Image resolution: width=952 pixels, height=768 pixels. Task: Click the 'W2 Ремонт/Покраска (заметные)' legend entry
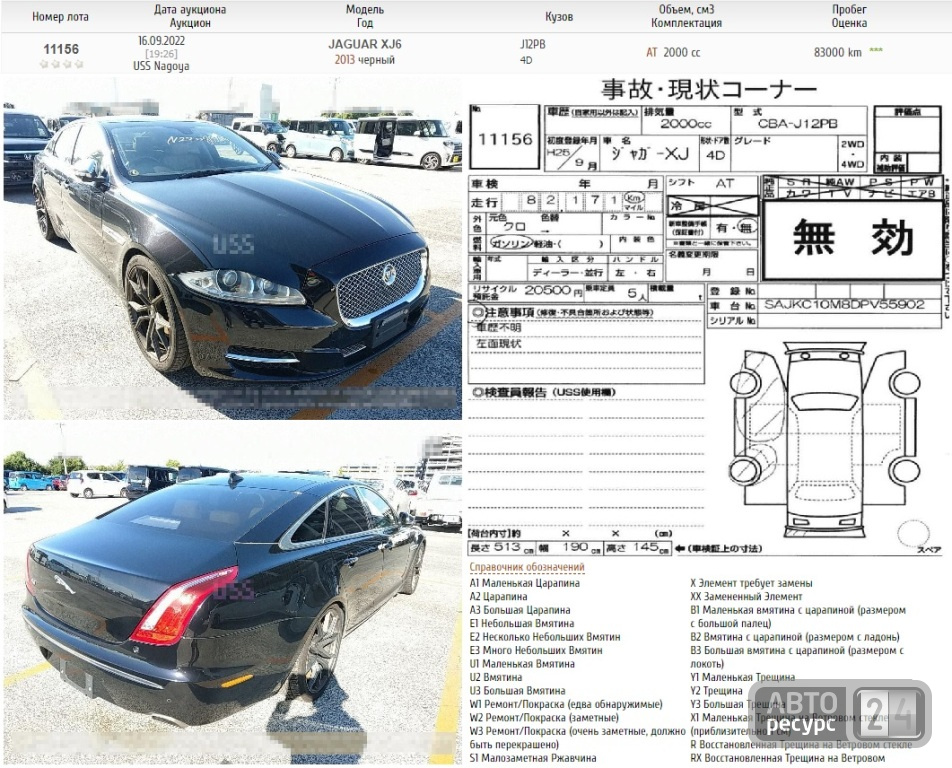coord(544,718)
